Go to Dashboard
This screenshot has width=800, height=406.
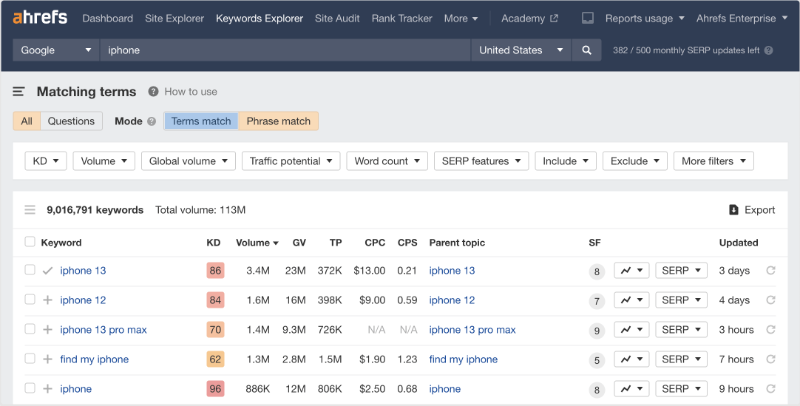pyautogui.click(x=108, y=18)
